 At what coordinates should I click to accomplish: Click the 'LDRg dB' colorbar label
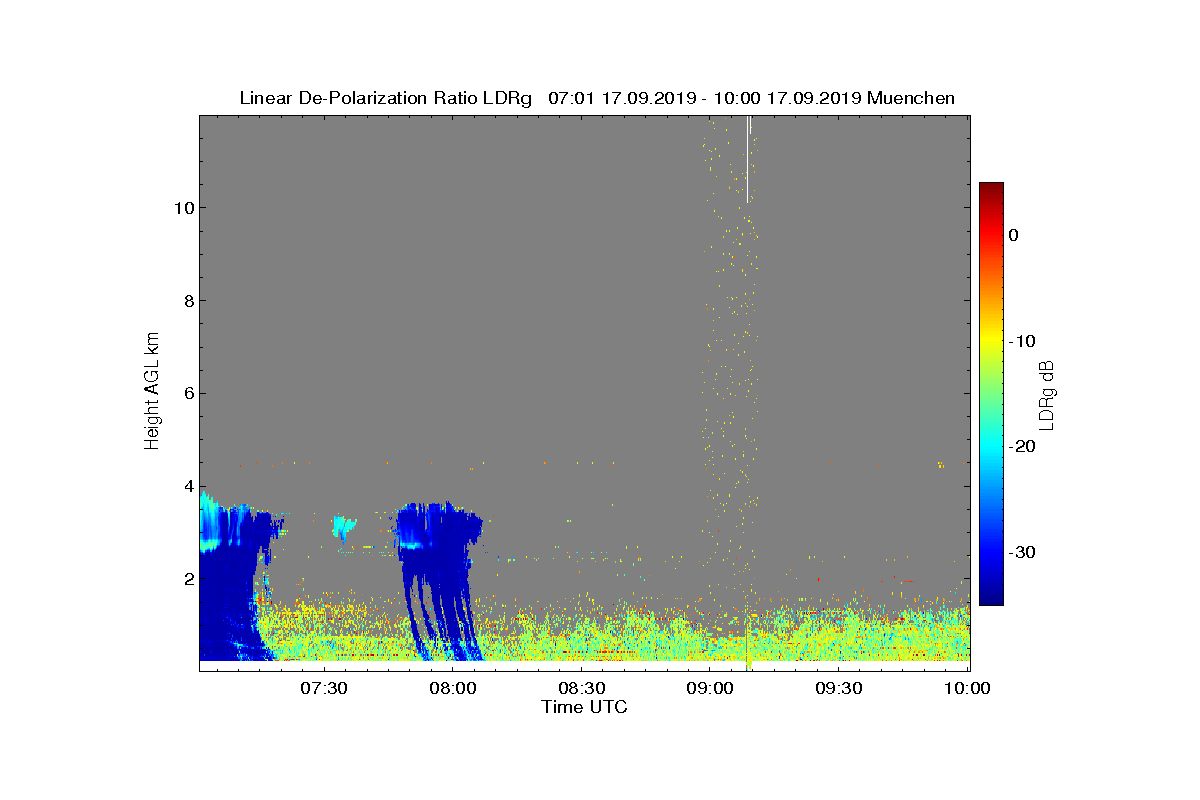point(1047,395)
